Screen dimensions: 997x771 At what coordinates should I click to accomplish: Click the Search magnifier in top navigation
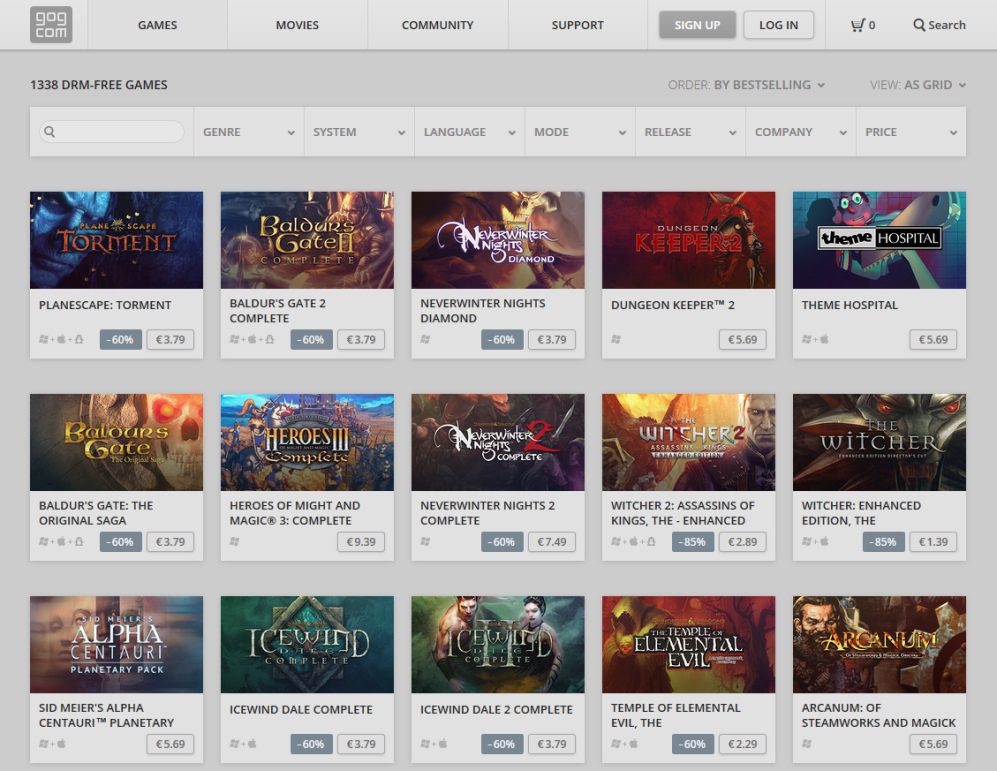(x=919, y=25)
